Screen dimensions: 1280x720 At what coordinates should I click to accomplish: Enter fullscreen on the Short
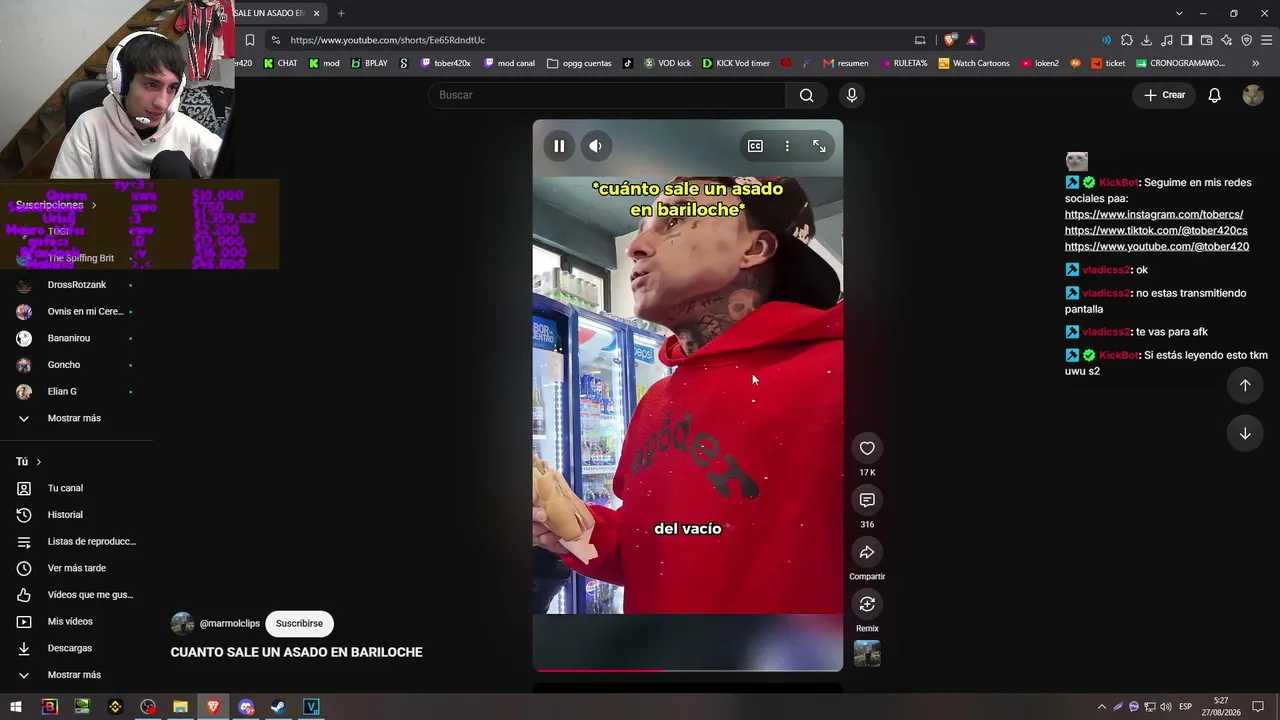click(x=819, y=146)
